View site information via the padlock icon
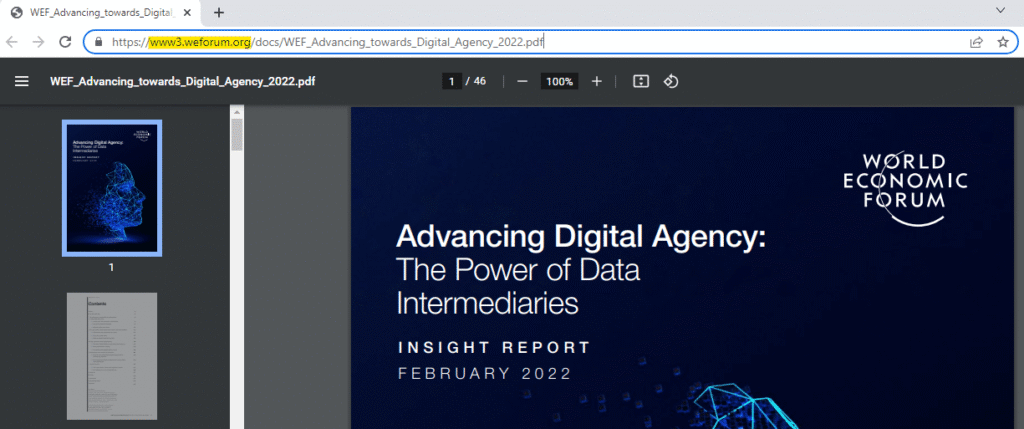The image size is (1024, 429). (x=99, y=42)
